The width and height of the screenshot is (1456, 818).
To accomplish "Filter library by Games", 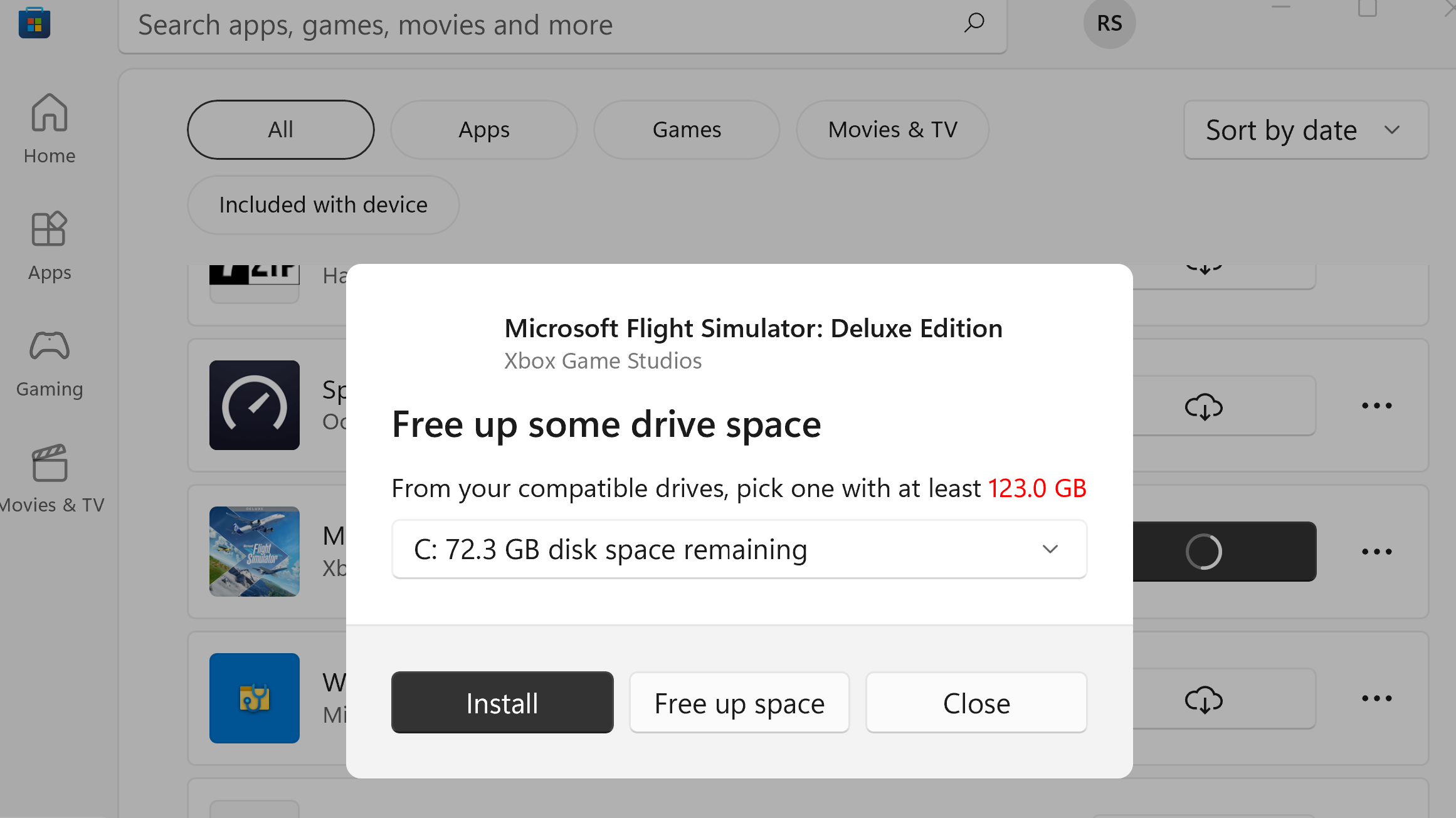I will [687, 130].
